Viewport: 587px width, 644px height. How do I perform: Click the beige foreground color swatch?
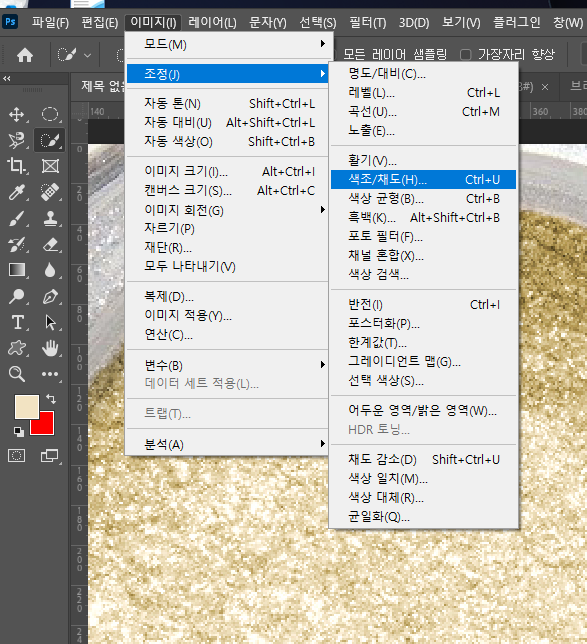click(27, 407)
